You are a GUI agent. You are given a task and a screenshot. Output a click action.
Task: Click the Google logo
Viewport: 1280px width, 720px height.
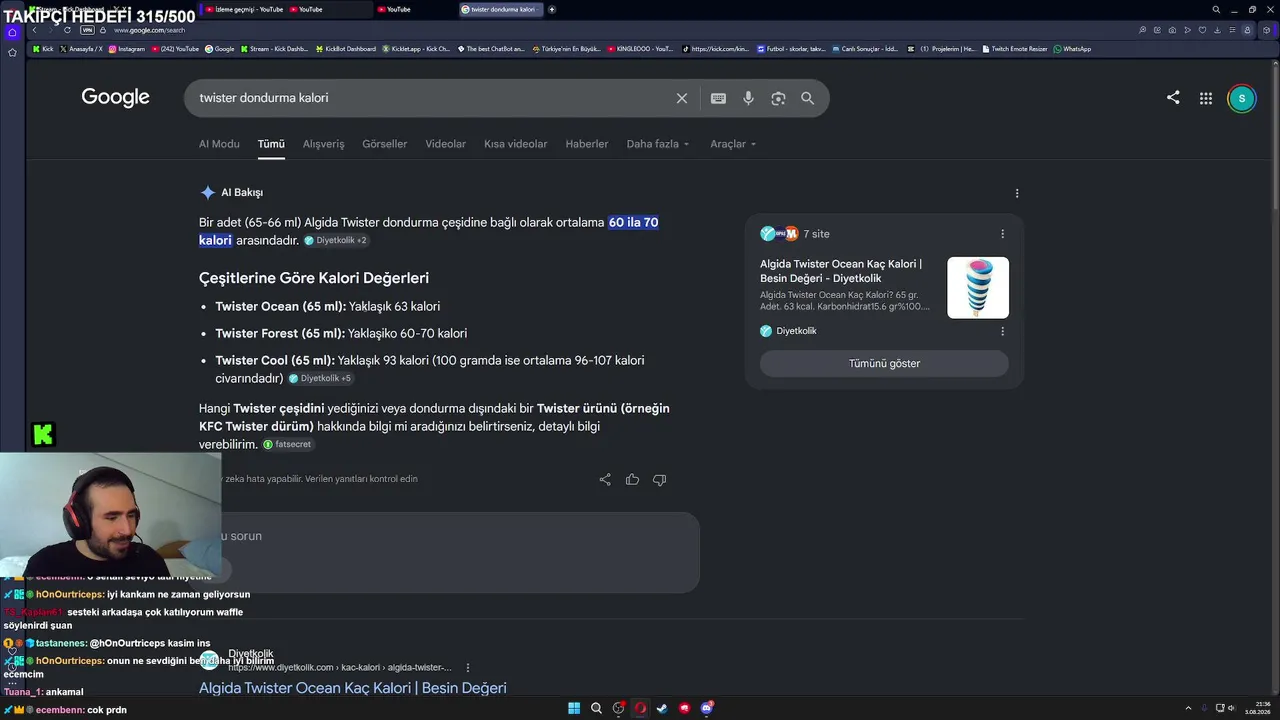point(115,97)
